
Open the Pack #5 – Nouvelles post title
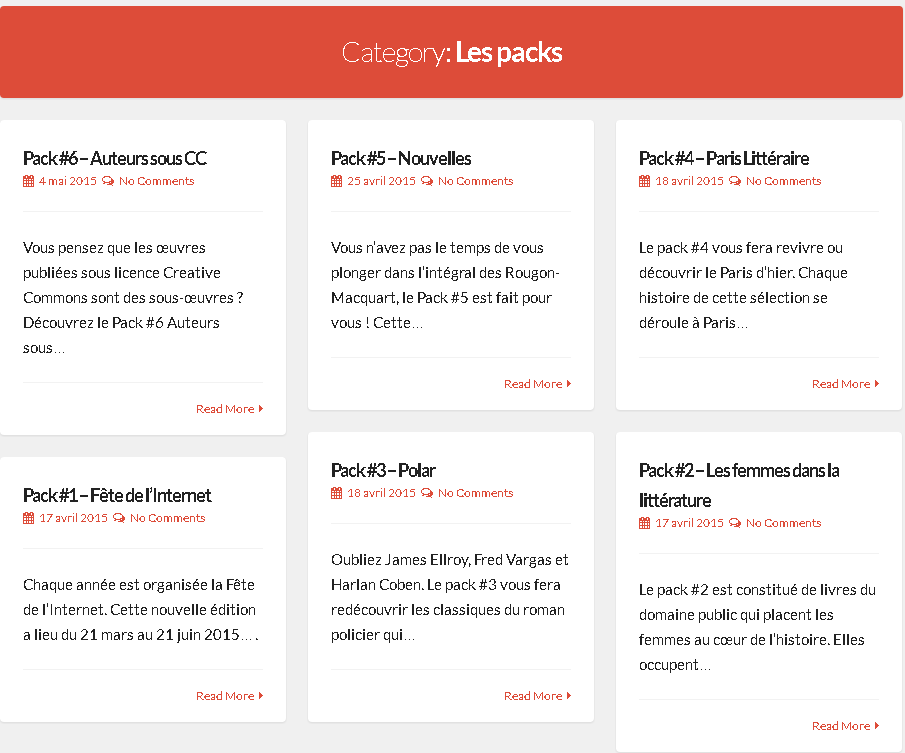tap(401, 158)
